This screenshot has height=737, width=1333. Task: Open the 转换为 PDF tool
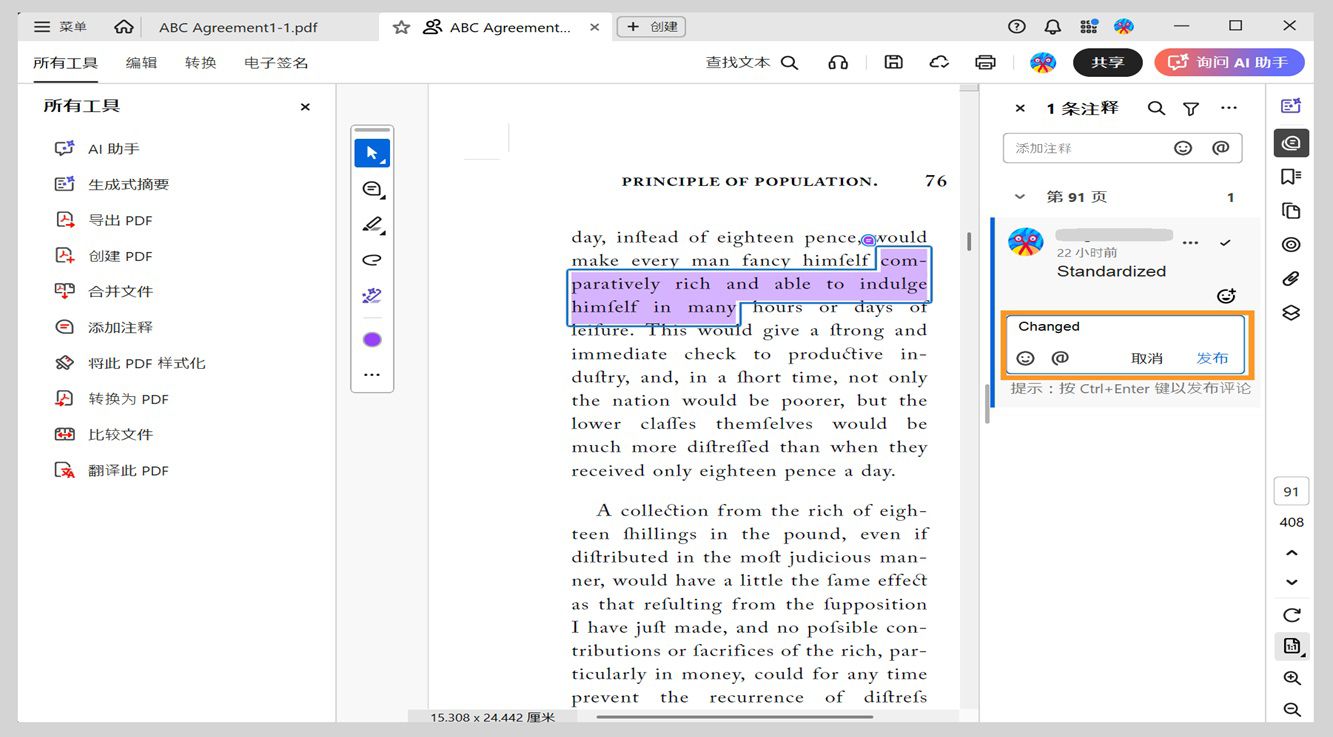coord(112,399)
